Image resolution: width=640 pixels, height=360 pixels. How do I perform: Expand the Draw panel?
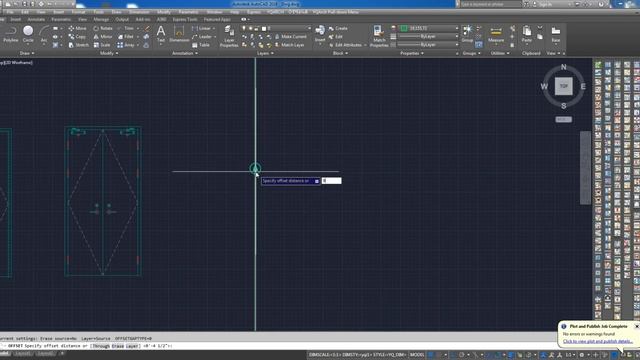click(27, 53)
